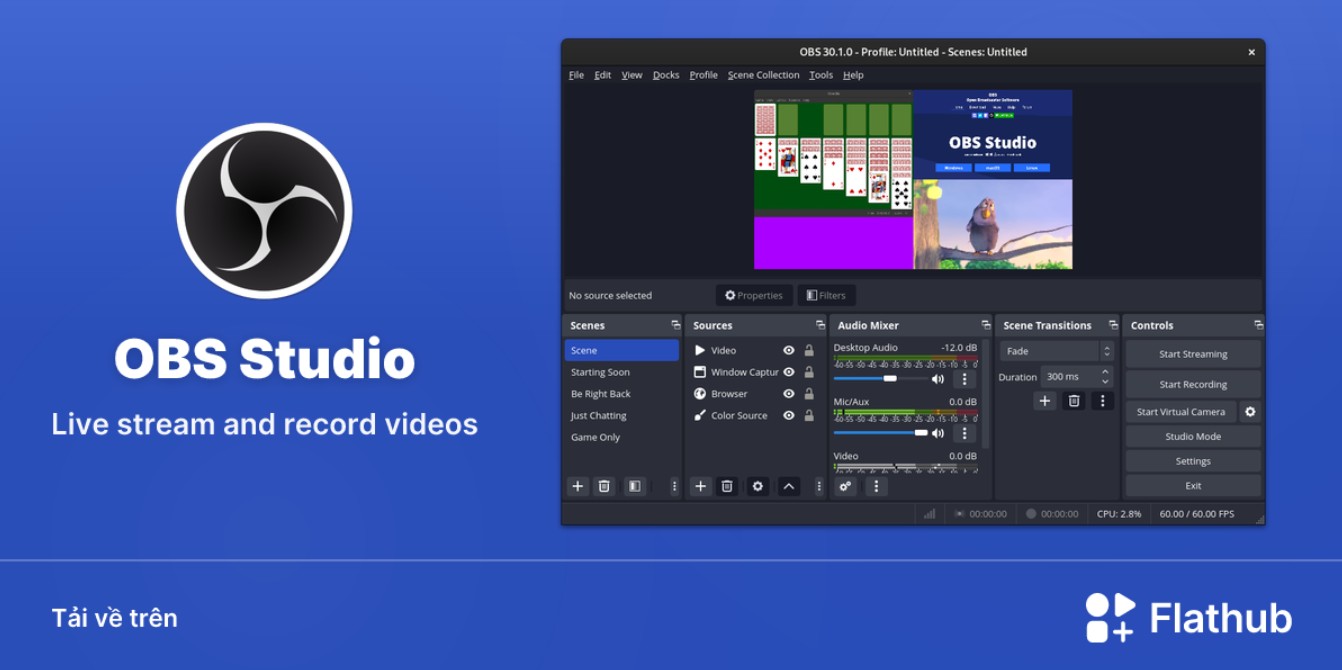Open Audio Mixer bottom three-dot menu
The width and height of the screenshot is (1342, 670).
[x=876, y=486]
